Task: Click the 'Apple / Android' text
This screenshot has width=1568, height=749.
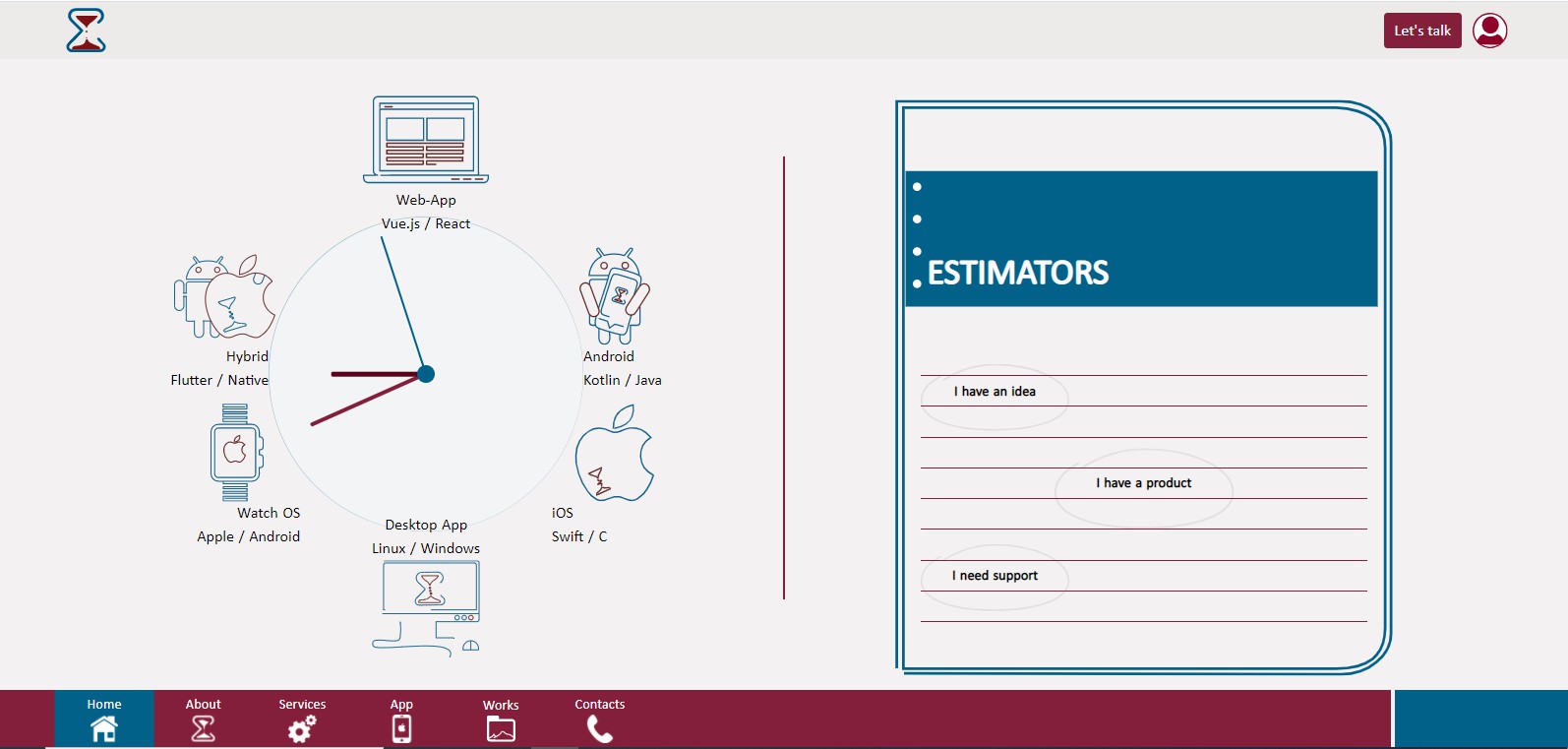Action: 249,536
